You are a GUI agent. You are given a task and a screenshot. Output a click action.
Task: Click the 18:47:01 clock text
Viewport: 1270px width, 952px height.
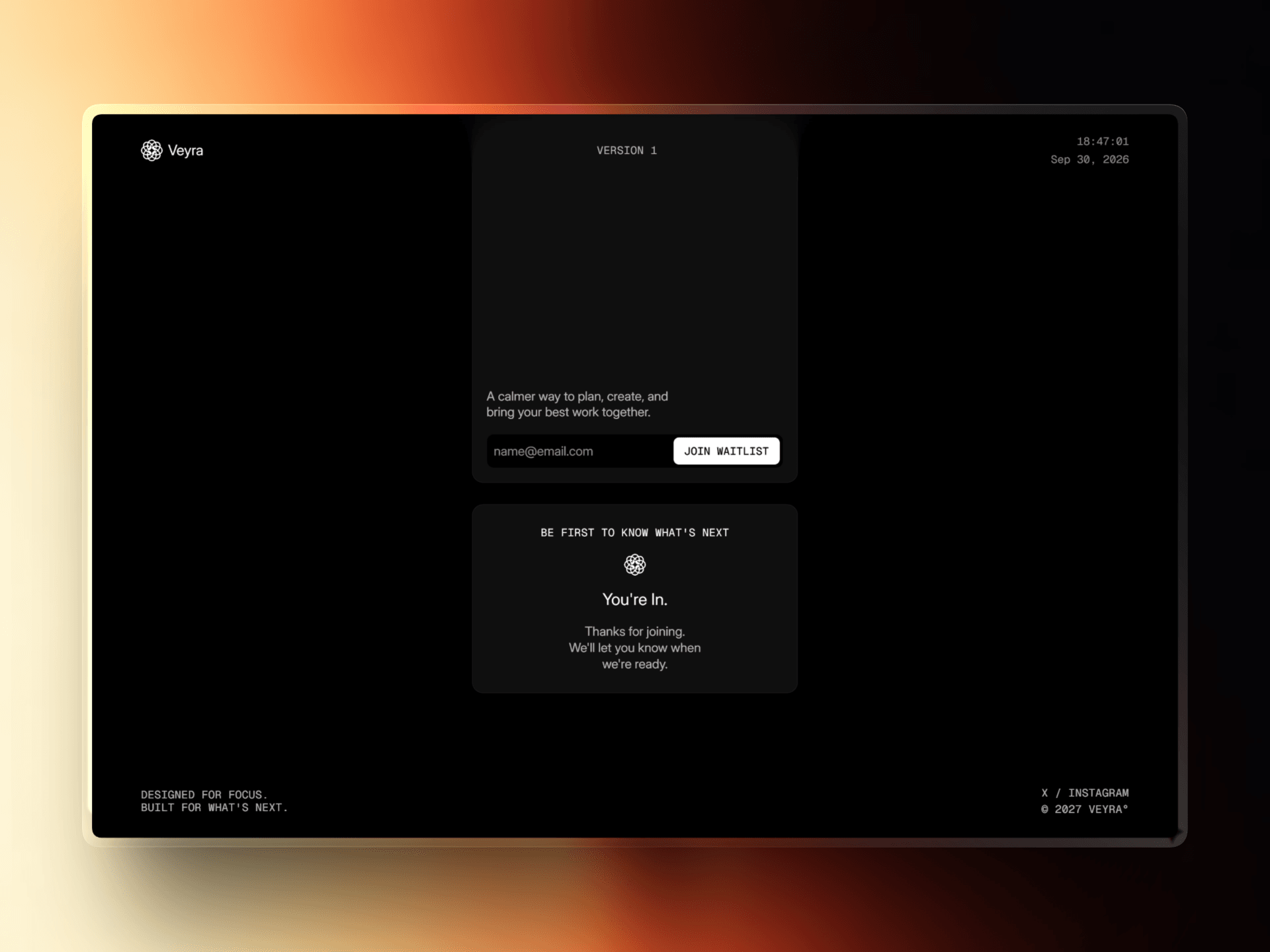coord(1103,141)
